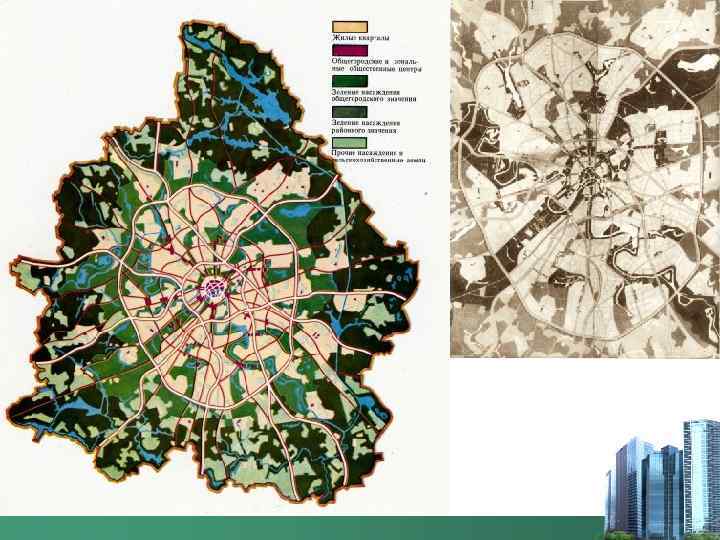Image resolution: width=720 pixels, height=540 pixels.
Task: Click the magenta city center on colored map
Action: coord(214,289)
